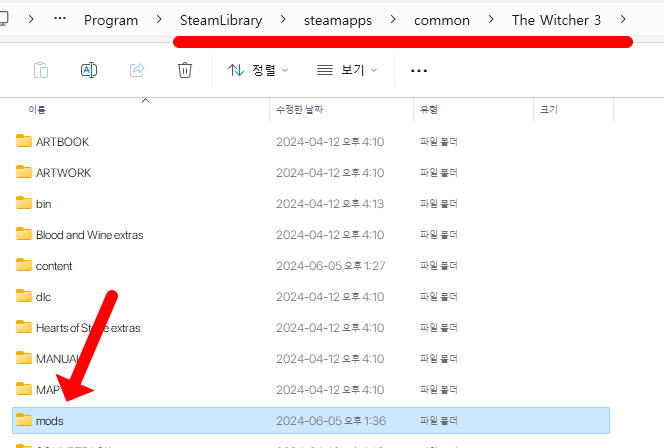Select the Blood and Wine extras folder

89,235
